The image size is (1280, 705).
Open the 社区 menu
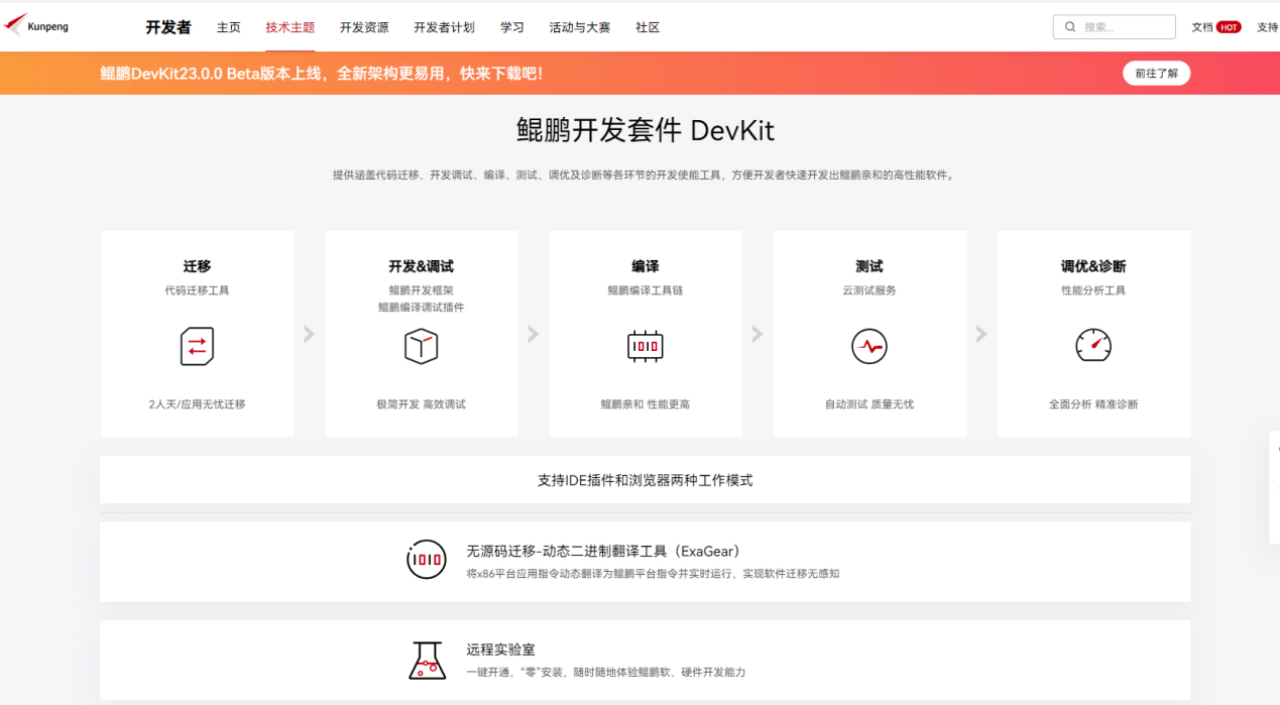(648, 27)
